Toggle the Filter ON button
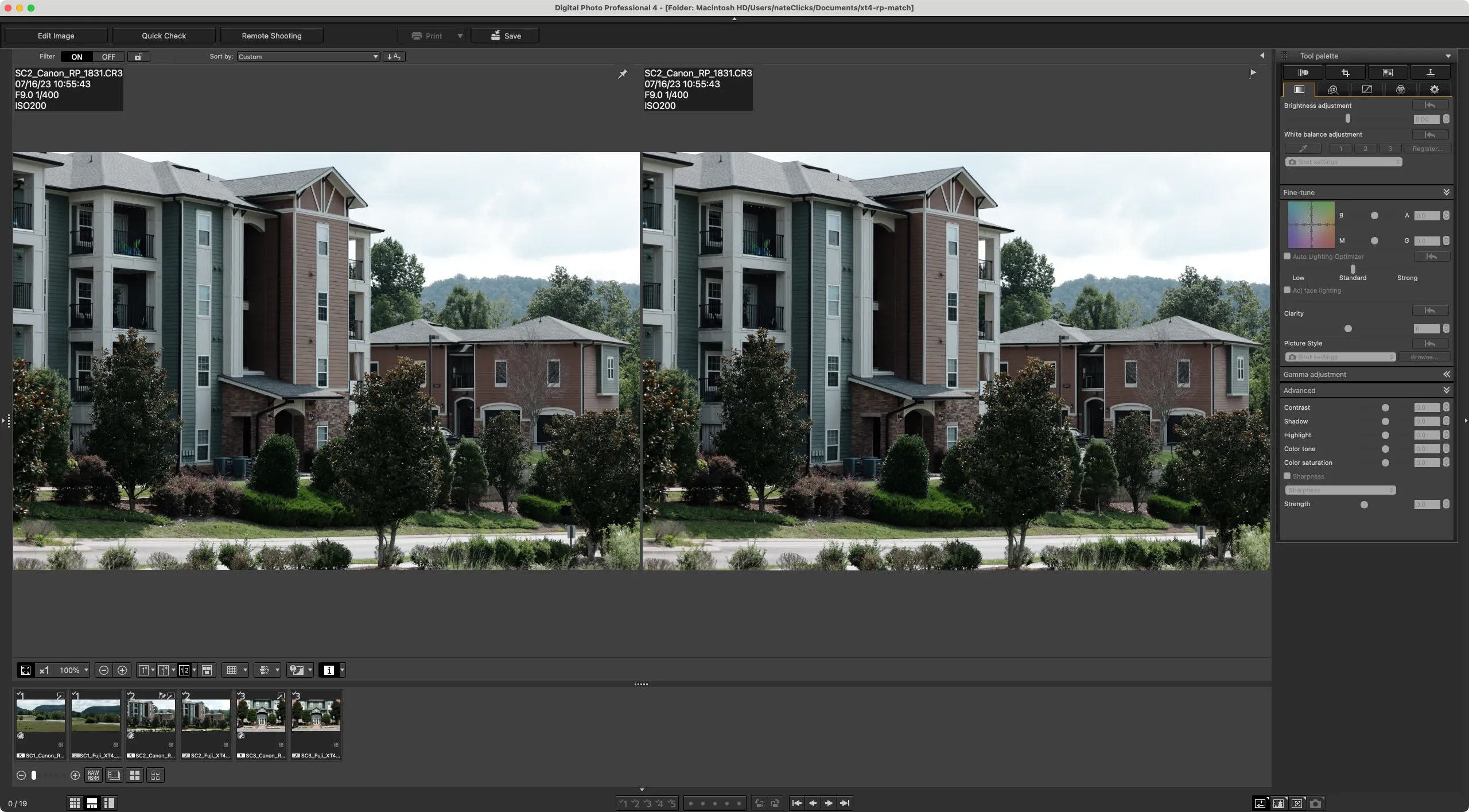 point(77,56)
